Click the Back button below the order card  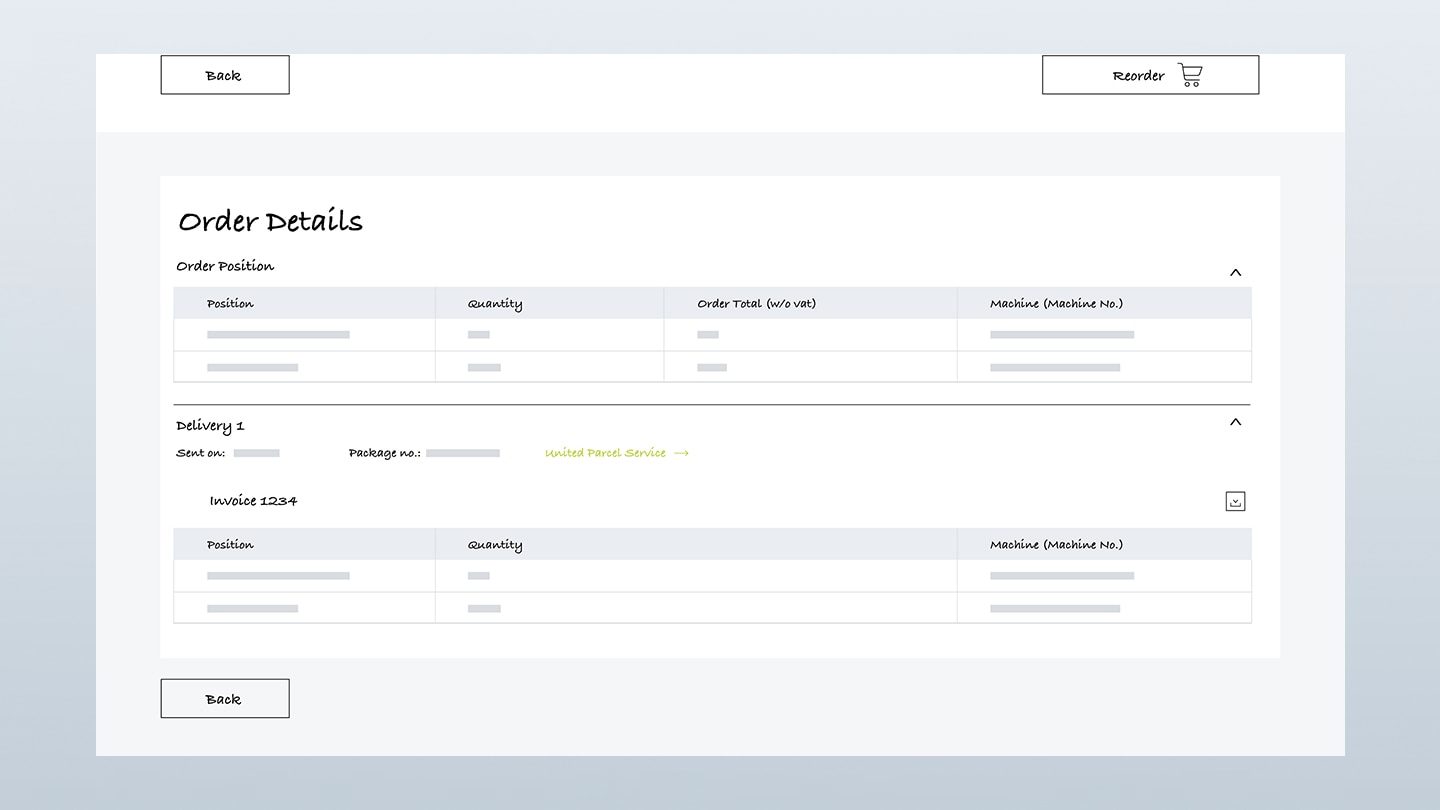click(x=224, y=699)
